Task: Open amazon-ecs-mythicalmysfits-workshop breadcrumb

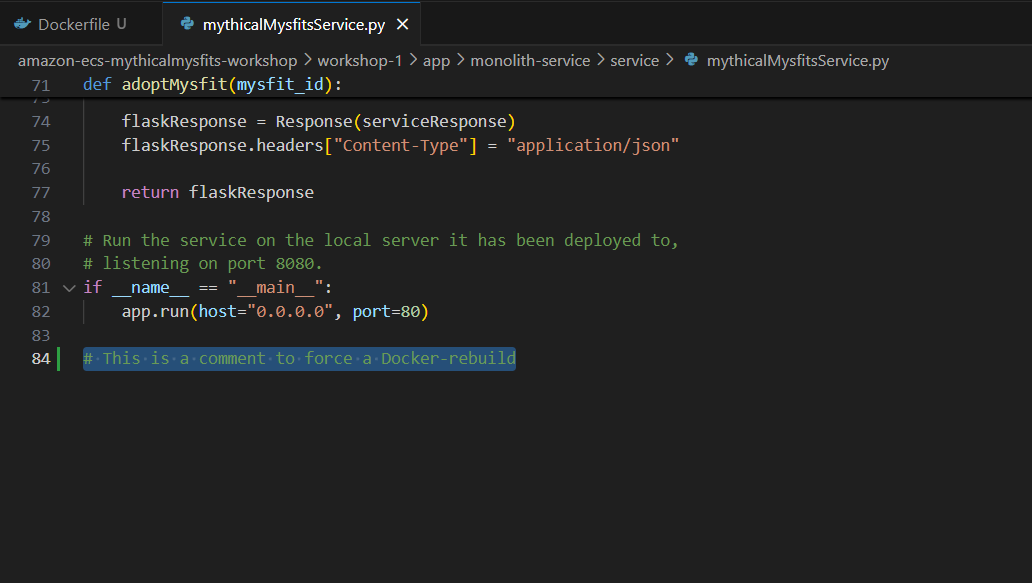Action: pos(157,61)
